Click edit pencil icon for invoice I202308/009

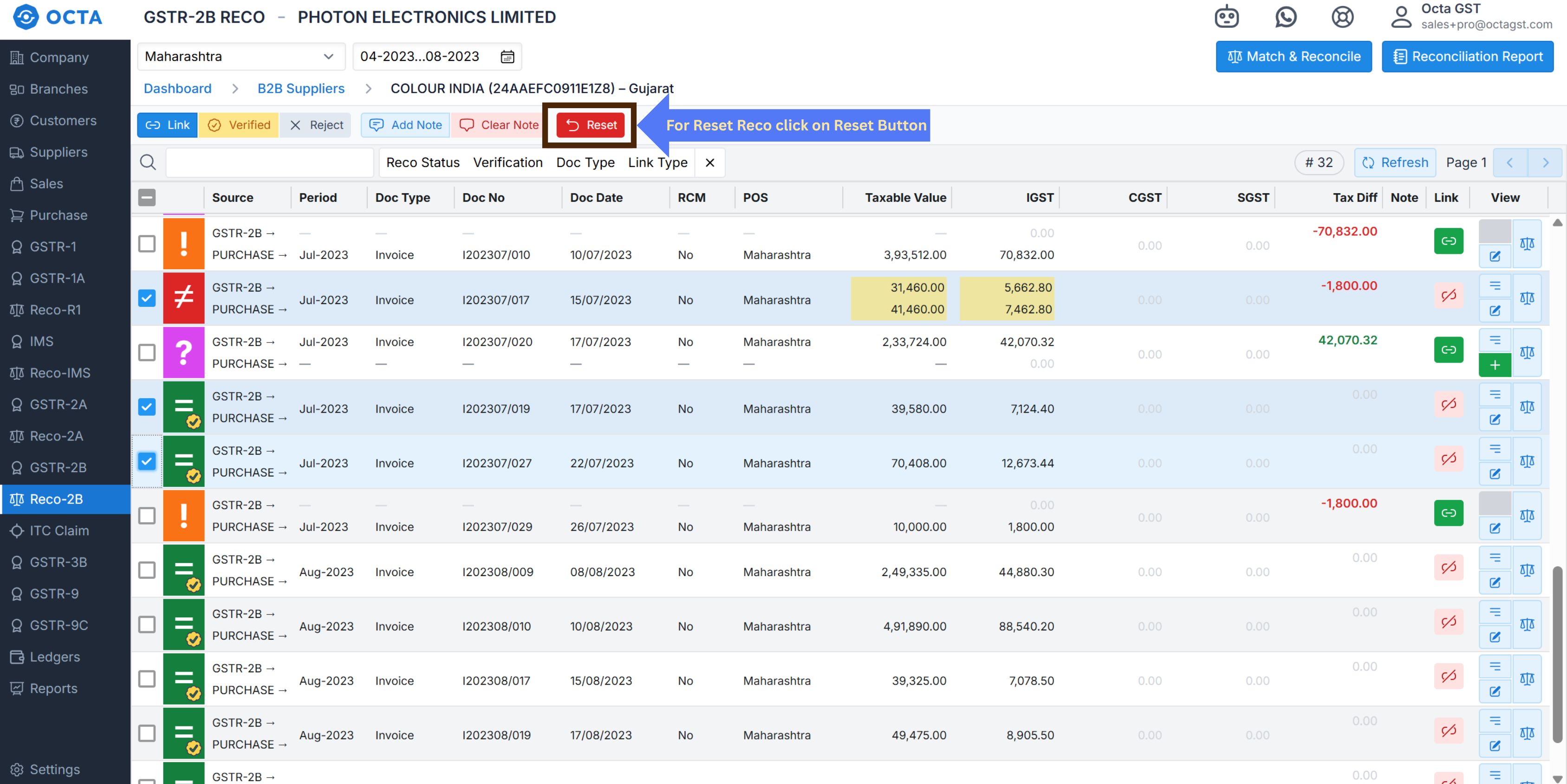click(1494, 583)
